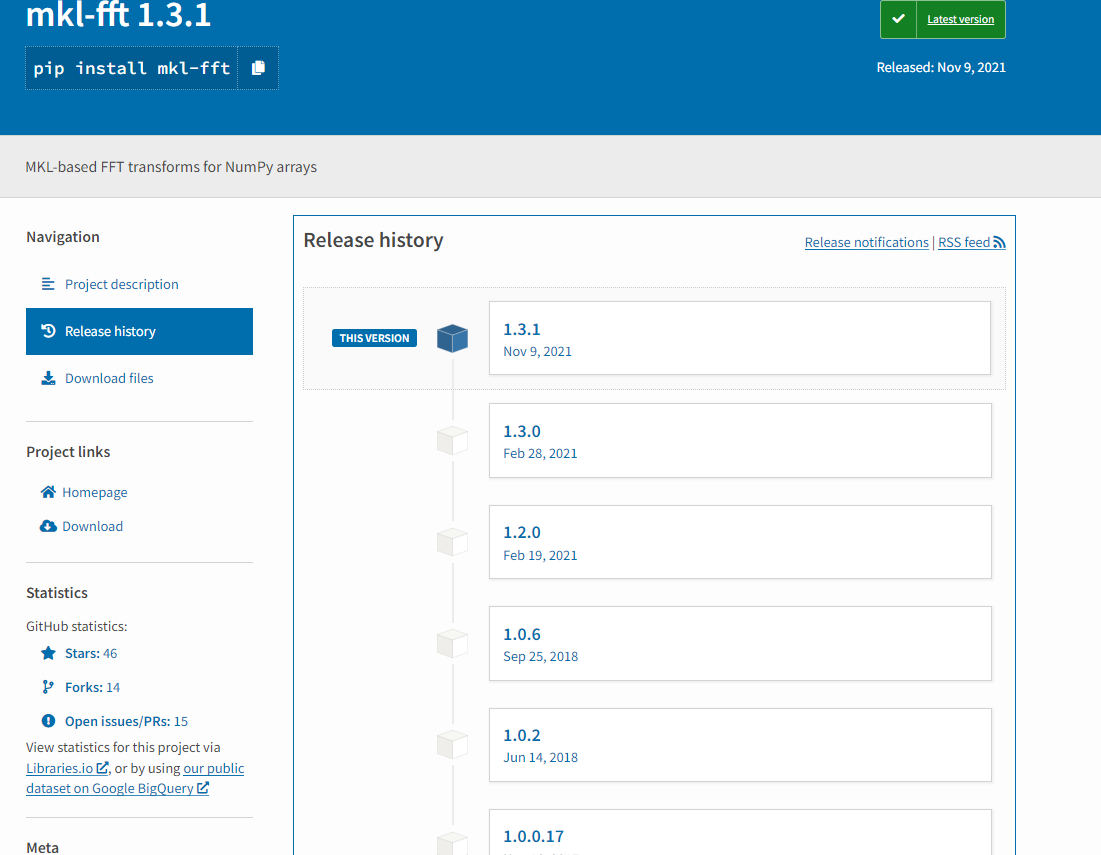This screenshot has height=855, width=1101.
Task: Click the version 1.3.1 cube icon
Action: 452,338
